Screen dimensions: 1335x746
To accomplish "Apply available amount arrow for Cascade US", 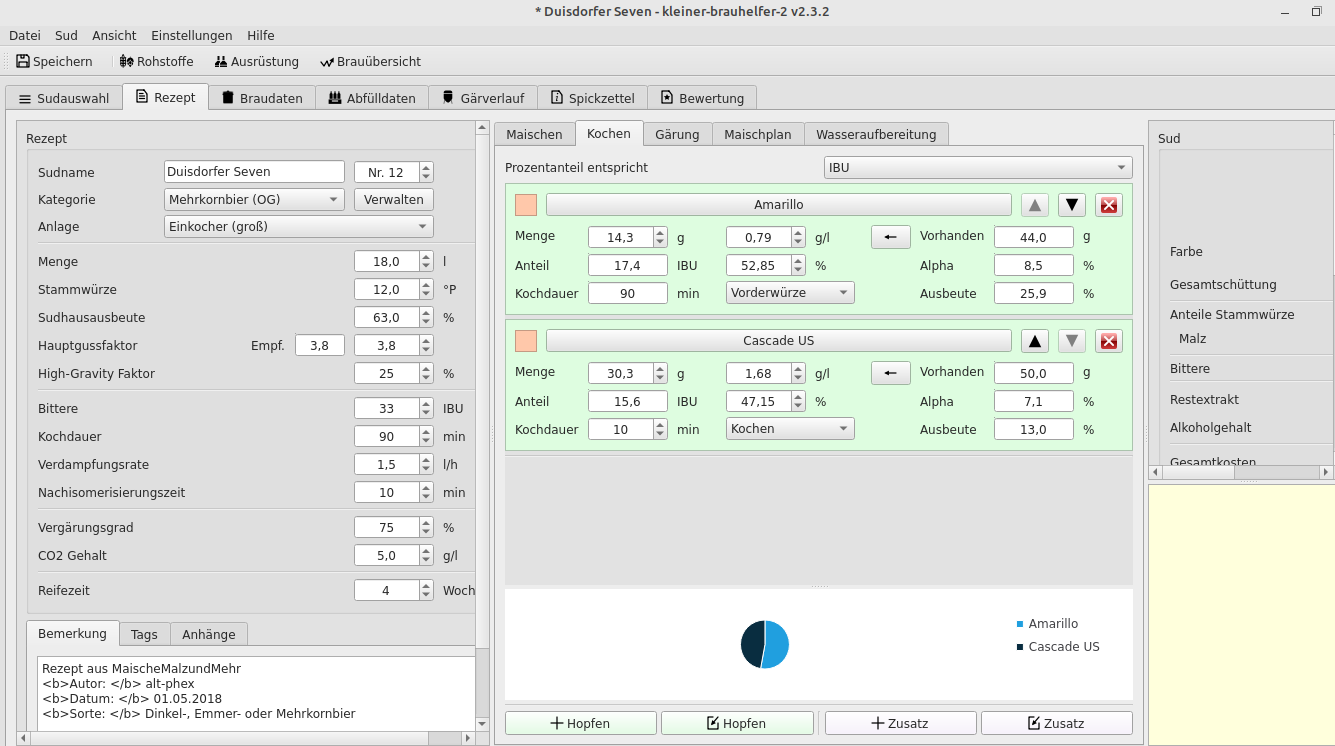I will 890,373.
